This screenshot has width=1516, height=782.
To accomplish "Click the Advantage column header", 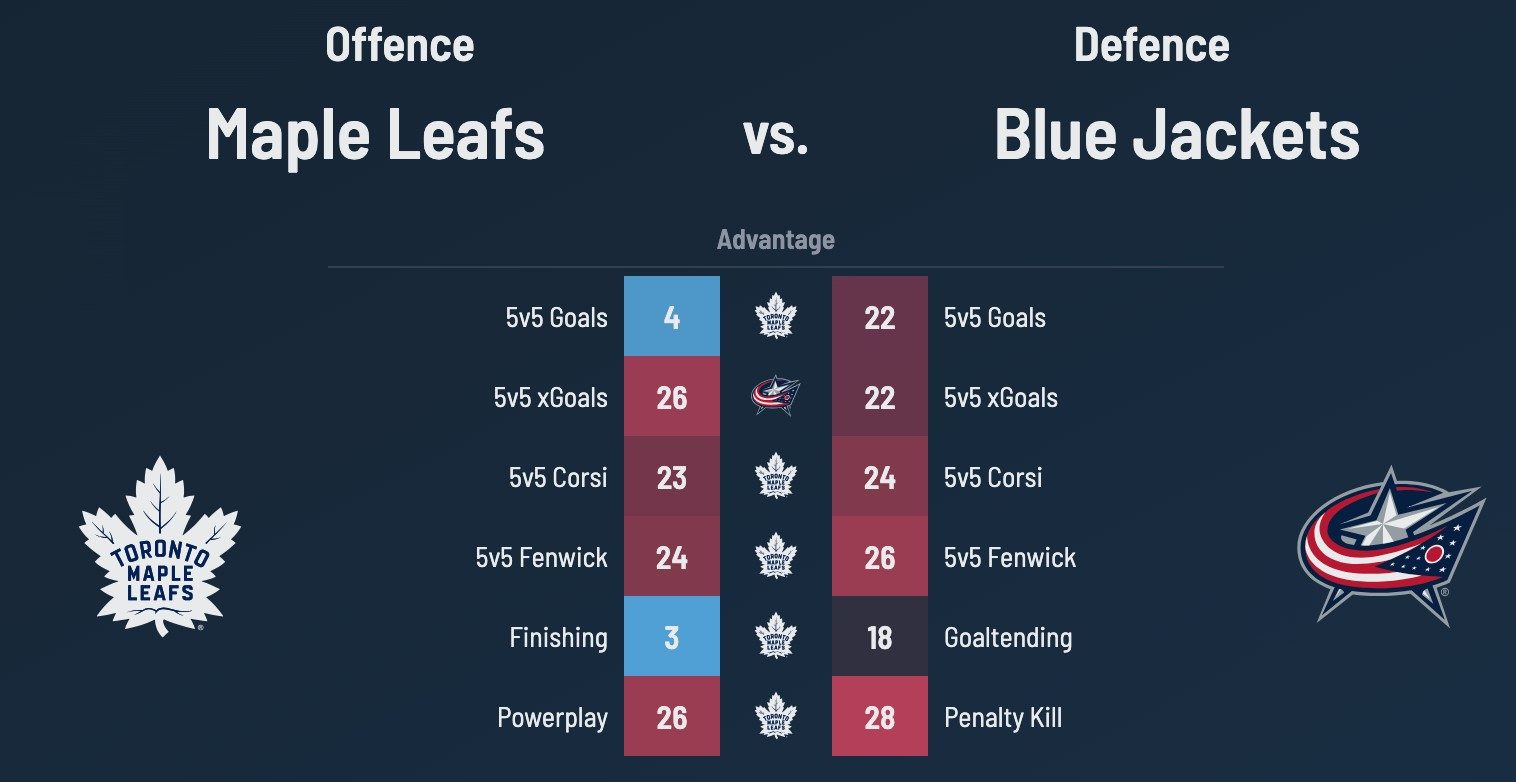I will (775, 240).
